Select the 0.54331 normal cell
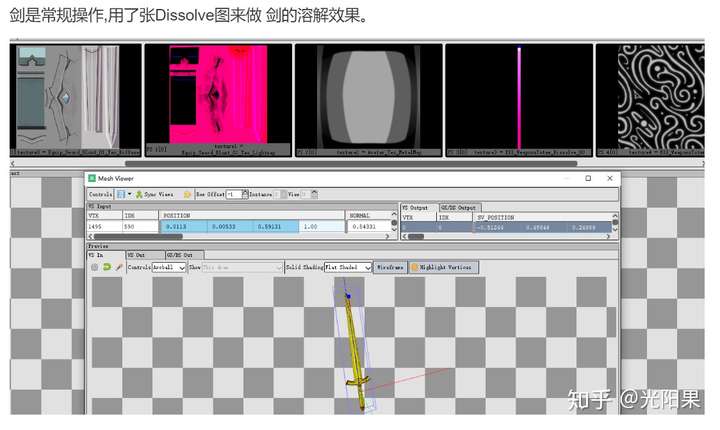Image resolution: width=720 pixels, height=430 pixels. point(368,226)
